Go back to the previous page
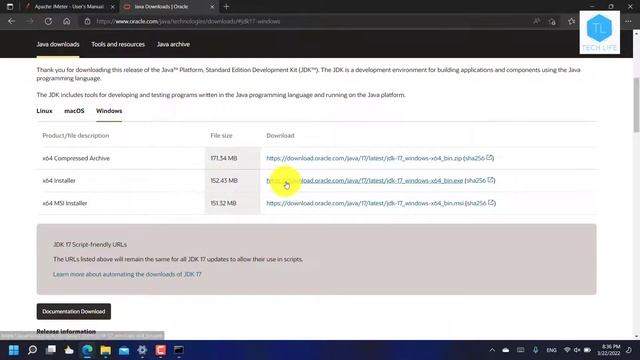This screenshot has height=360, width=640. (11, 21)
